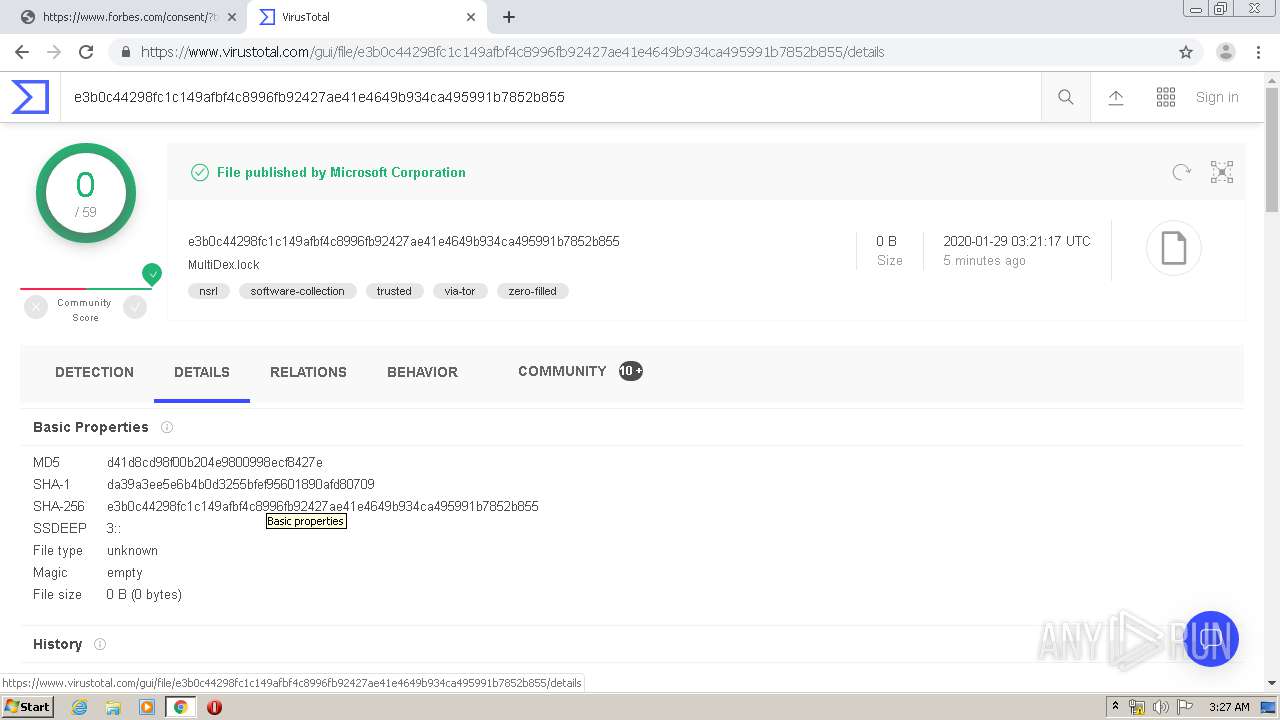This screenshot has width=1280, height=720.
Task: Click the file type document icon
Action: (x=1173, y=248)
